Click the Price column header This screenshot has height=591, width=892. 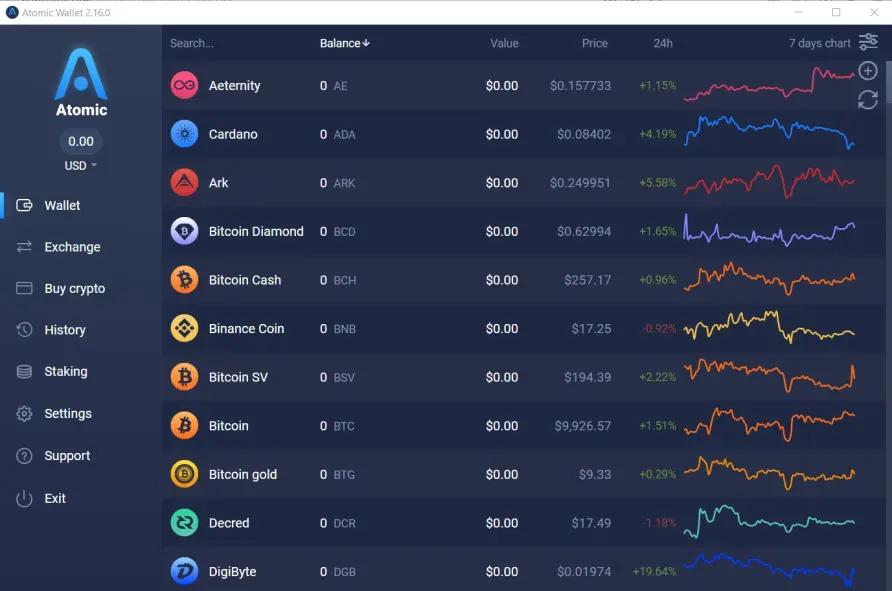(594, 43)
